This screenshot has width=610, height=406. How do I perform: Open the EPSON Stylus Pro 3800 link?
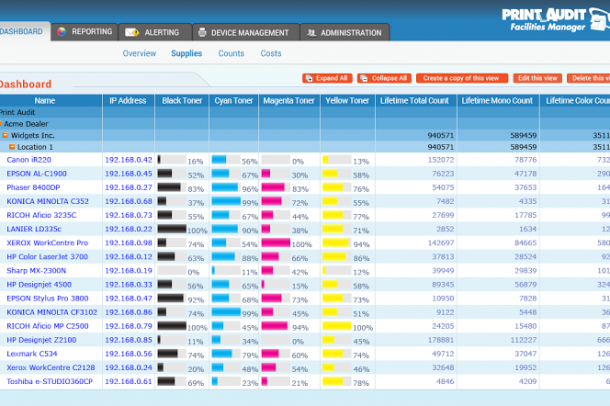click(47, 298)
